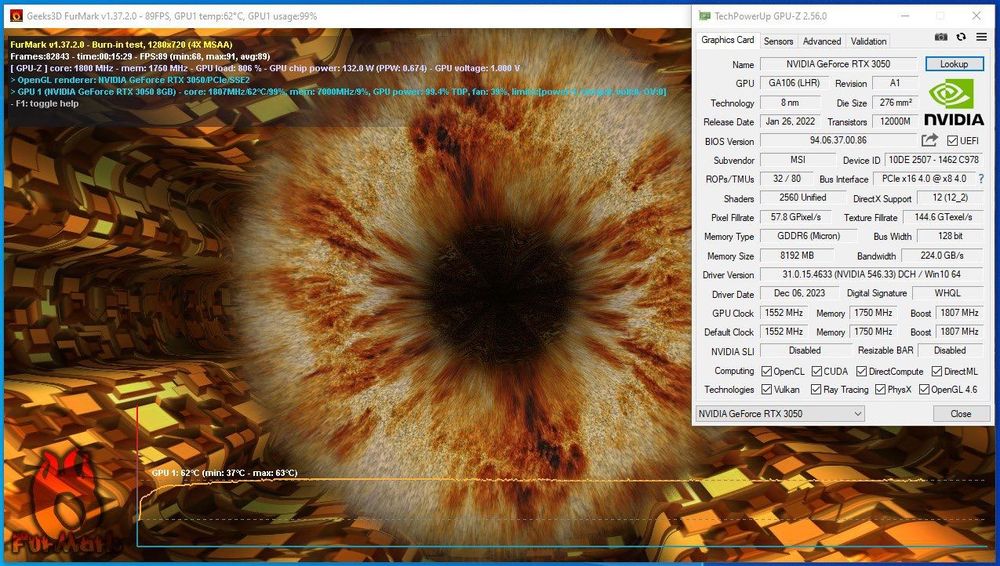Image resolution: width=1000 pixels, height=566 pixels.
Task: Click the Pixel Fillrate field 57.8 GPixel/s
Action: (x=795, y=217)
